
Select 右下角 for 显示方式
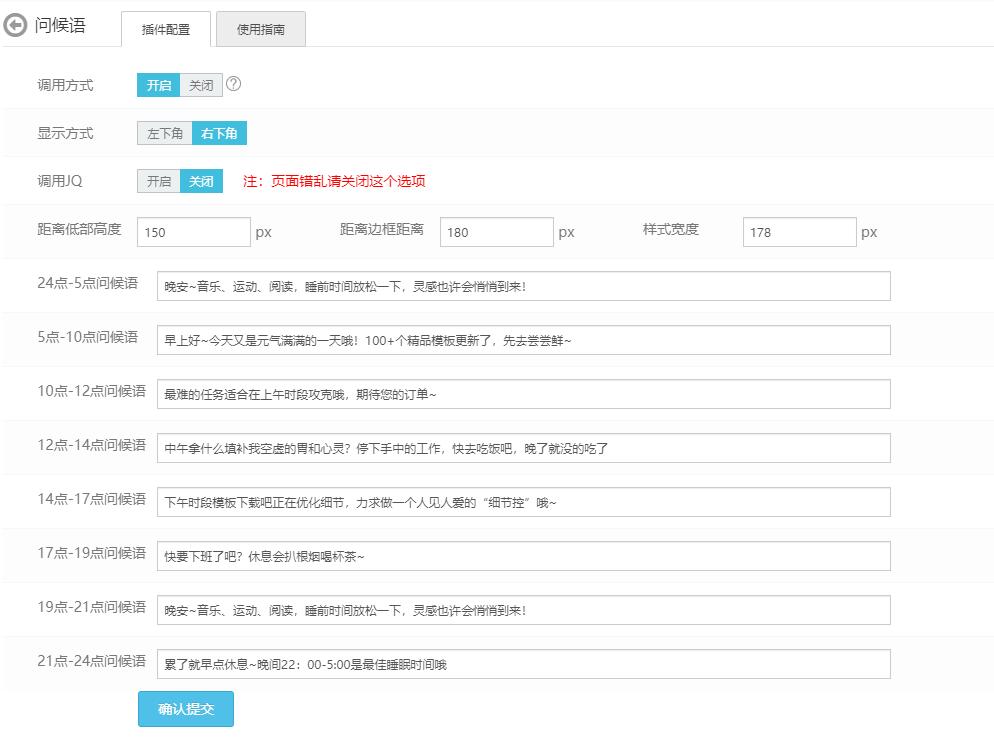tap(219, 133)
